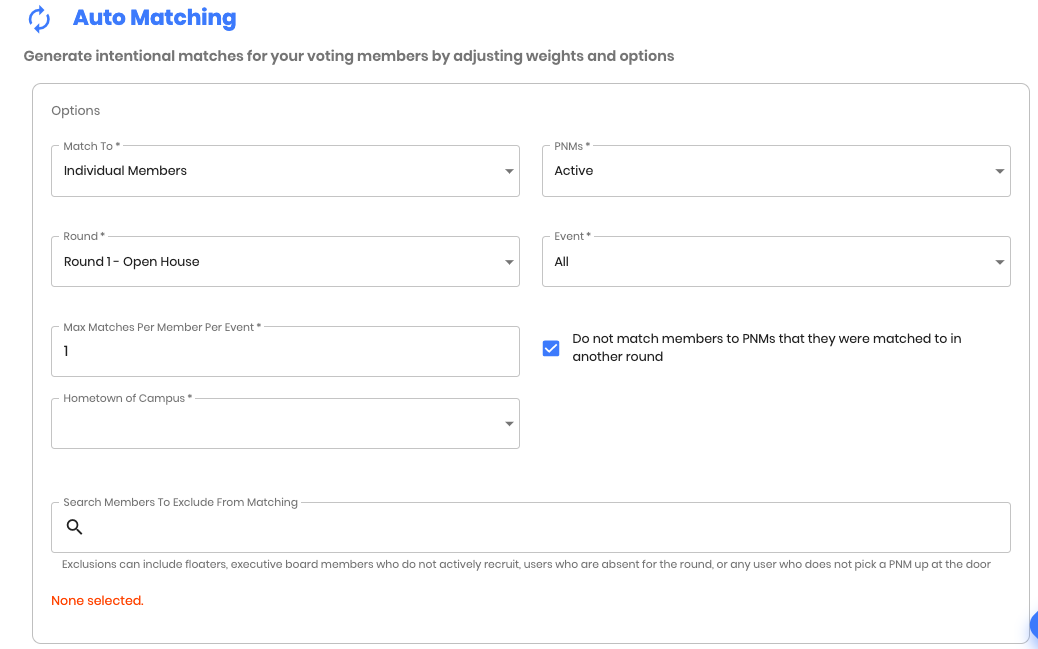The height and width of the screenshot is (649, 1038).
Task: Focus the Search Members To Exclude field
Action: 531,528
